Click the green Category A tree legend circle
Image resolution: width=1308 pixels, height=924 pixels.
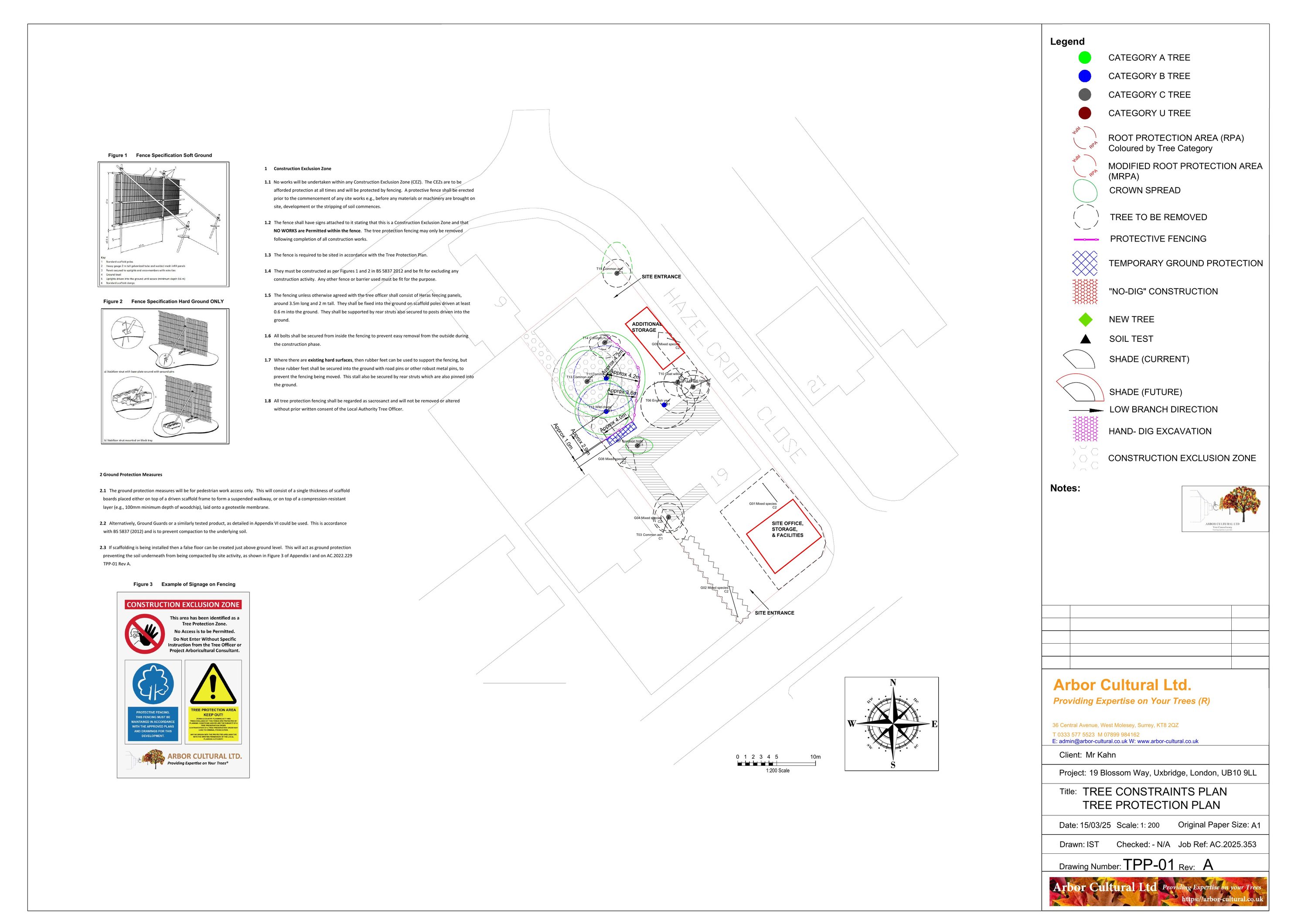pyautogui.click(x=1085, y=58)
